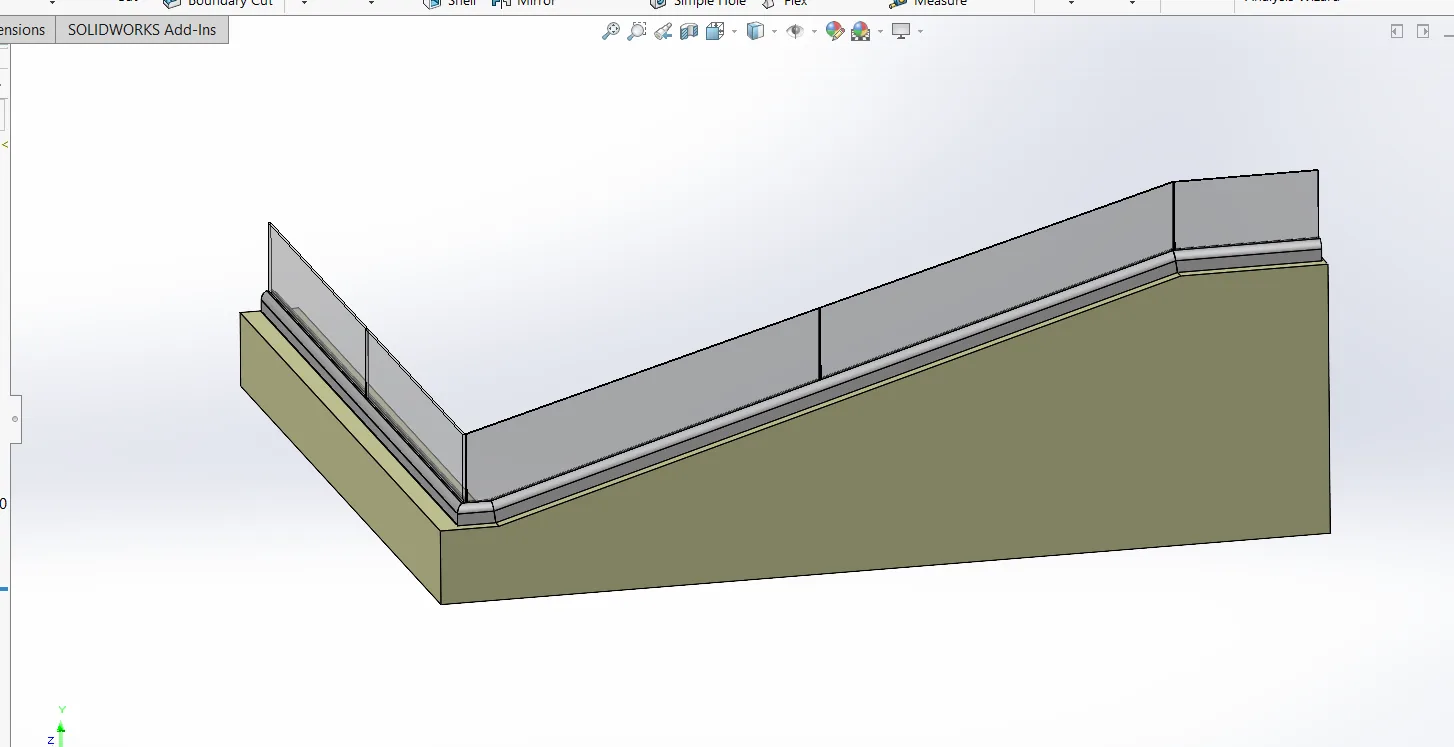
Task: Toggle the Hide/Show Items eye icon
Action: 796,31
